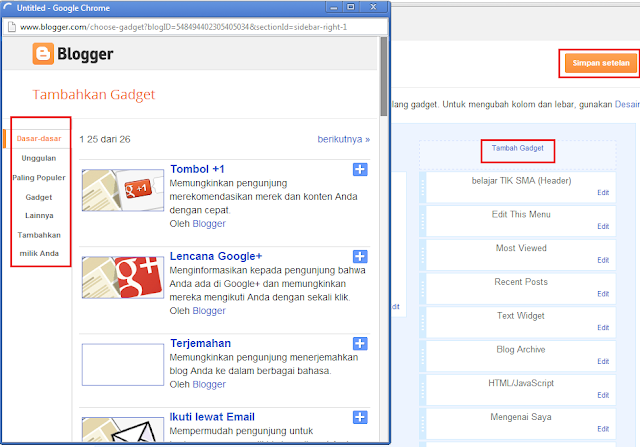Select the Paling Populer category tab
The height and width of the screenshot is (447, 640).
(39, 178)
